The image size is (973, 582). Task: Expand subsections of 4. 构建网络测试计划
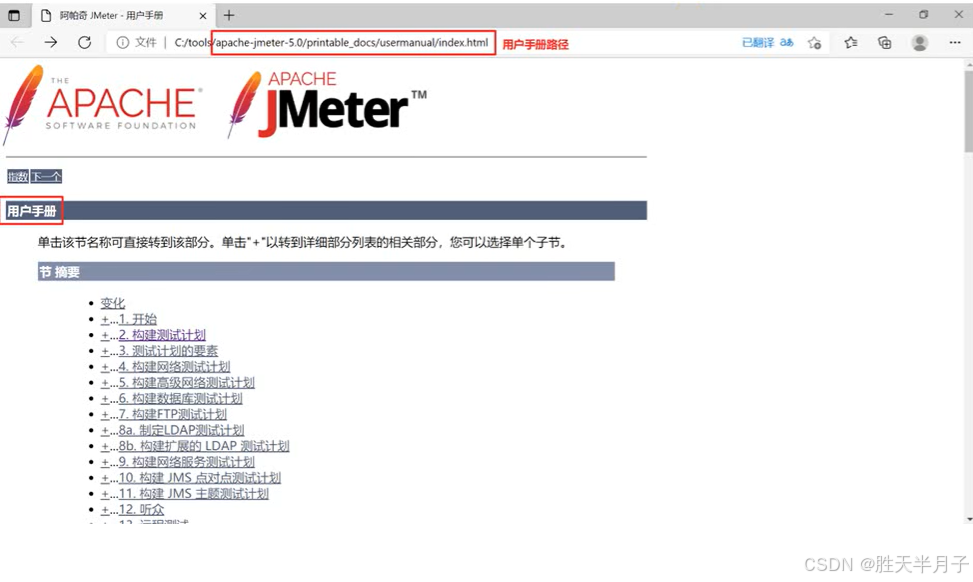click(105, 367)
